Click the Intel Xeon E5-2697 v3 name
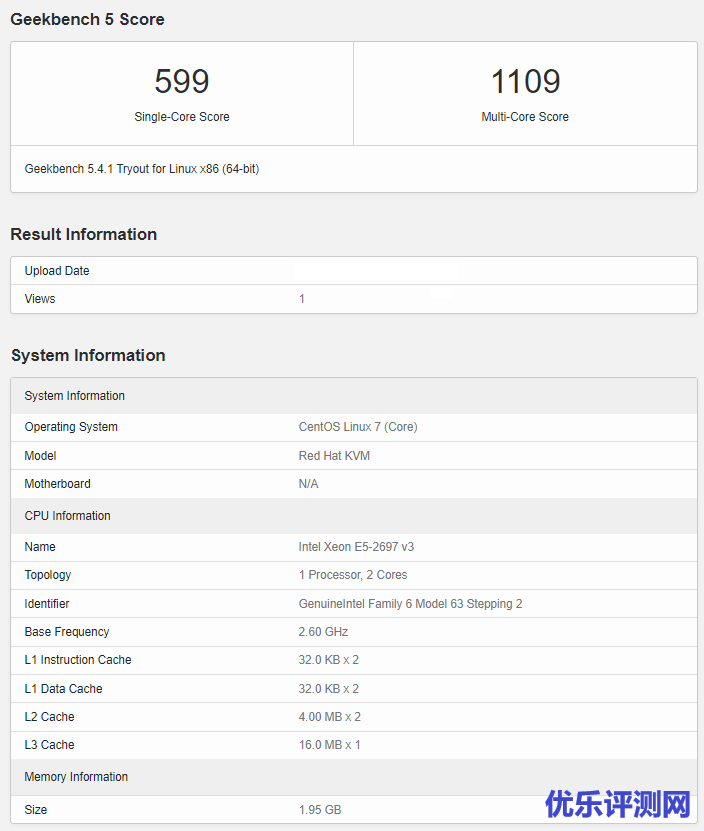This screenshot has width=704, height=831. (x=356, y=547)
